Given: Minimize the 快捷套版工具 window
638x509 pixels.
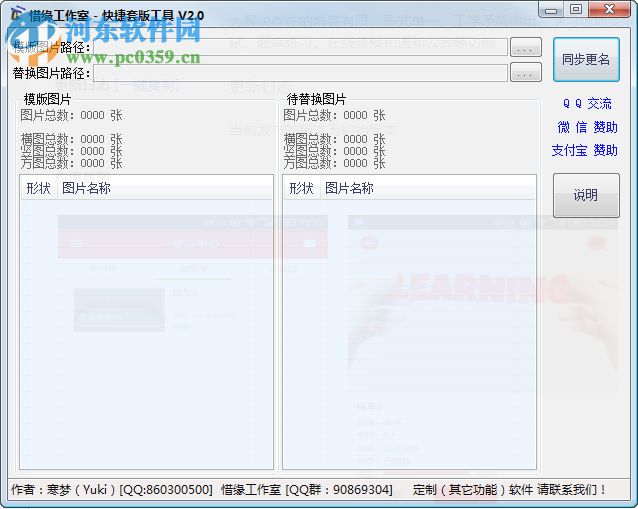Looking at the screenshot, I should [x=551, y=9].
